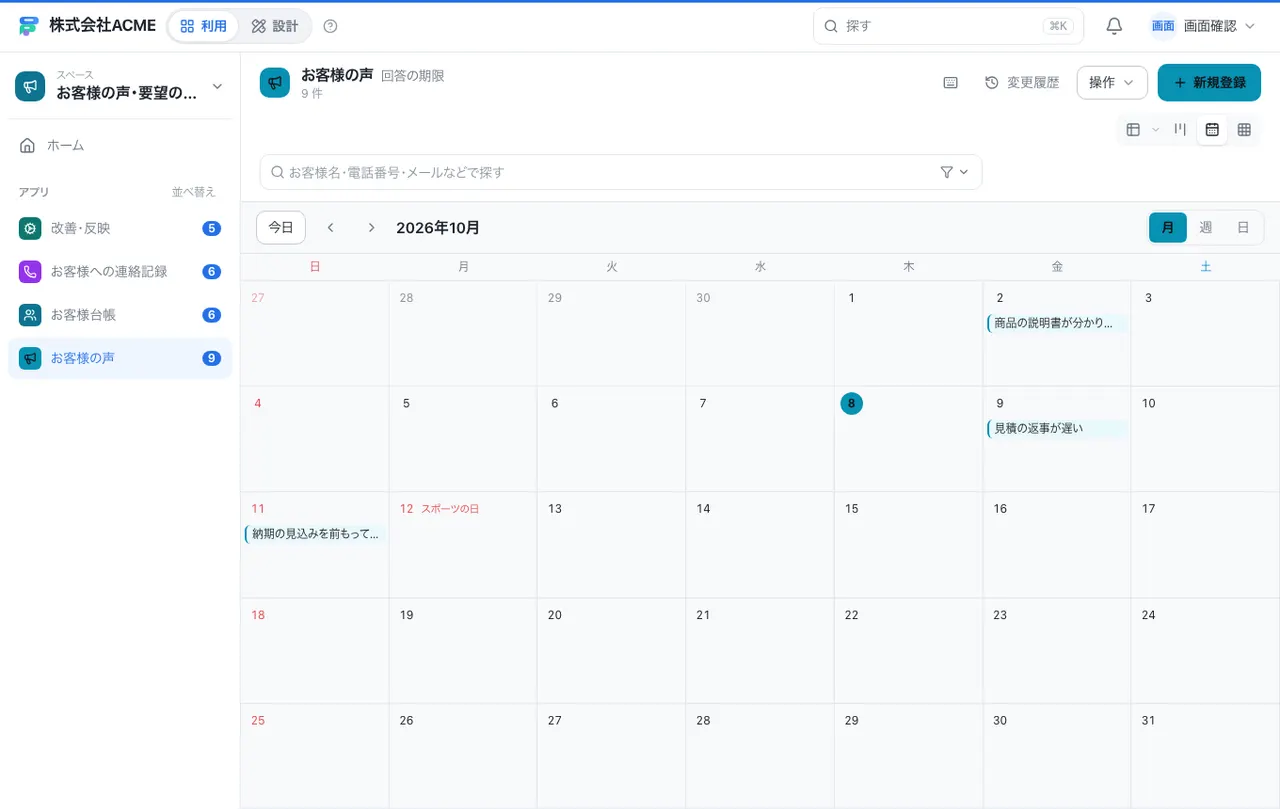Open the notifications bell
Screen dimensions: 1280x809
pos(1114,26)
